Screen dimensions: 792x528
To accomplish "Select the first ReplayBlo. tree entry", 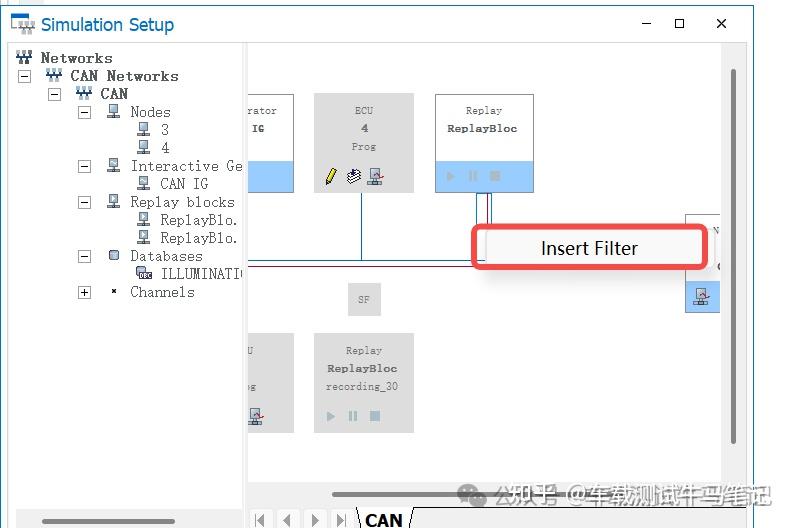I will [x=199, y=220].
